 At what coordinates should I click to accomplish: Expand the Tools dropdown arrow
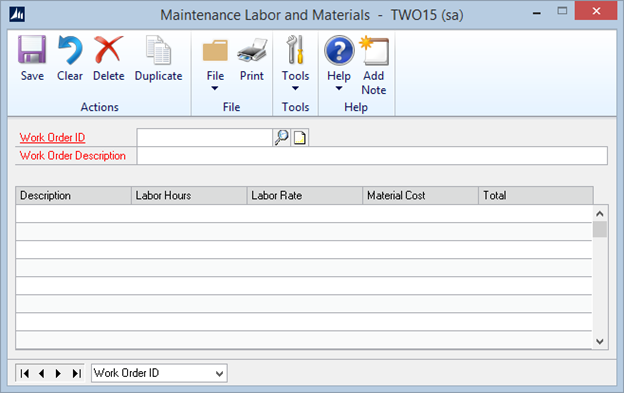coord(295,88)
